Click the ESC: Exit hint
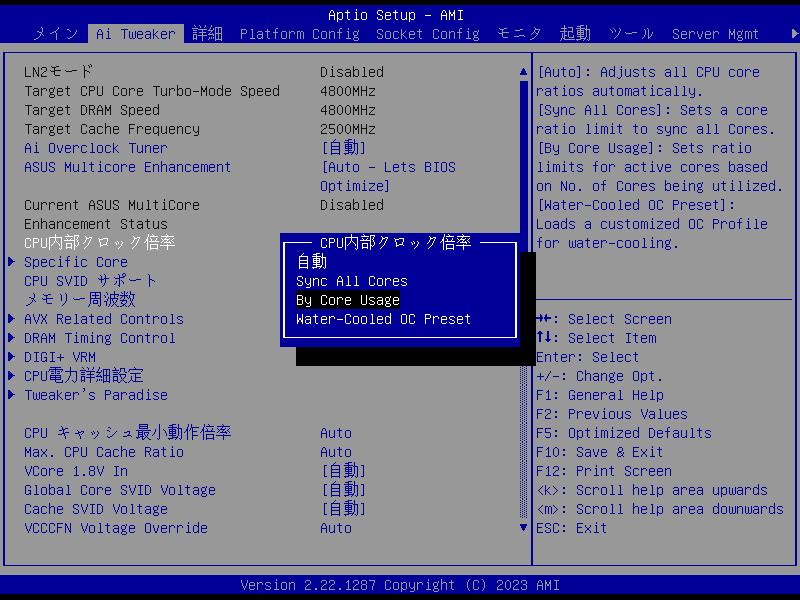This screenshot has height=600, width=800. pyautogui.click(x=571, y=528)
